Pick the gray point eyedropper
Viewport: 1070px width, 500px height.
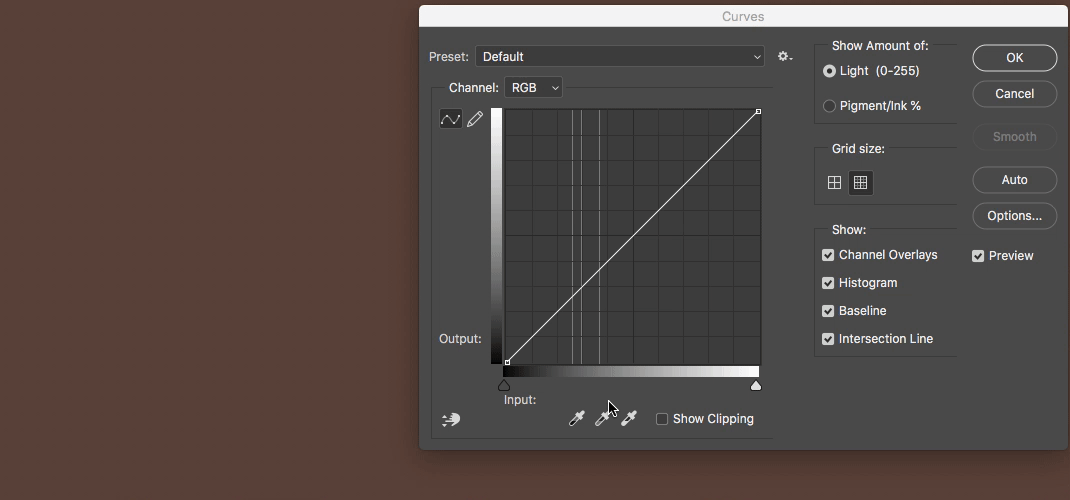(x=602, y=419)
